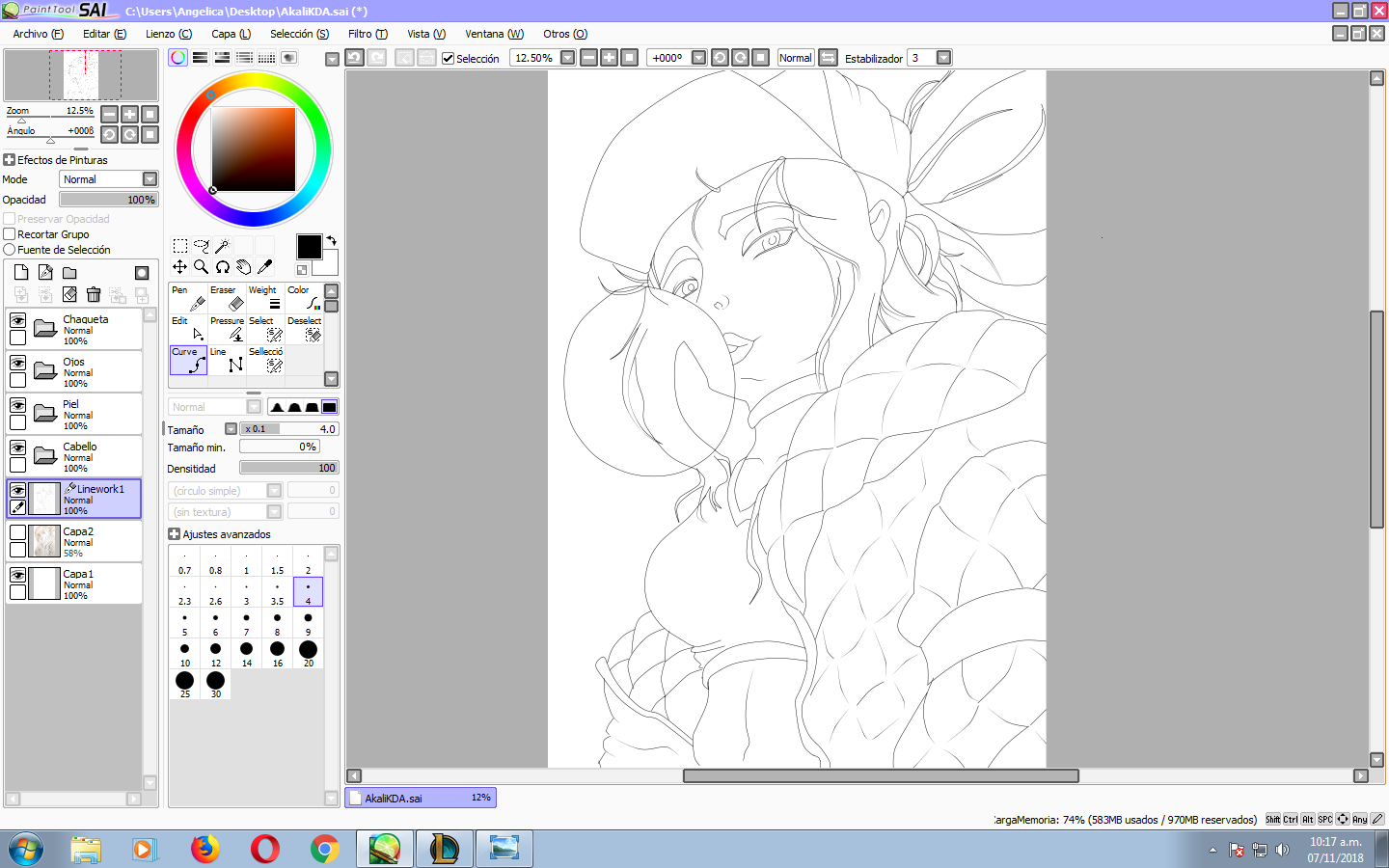Flip the canvas view horizontally
Viewport: 1389px width, 868px height.
828,58
